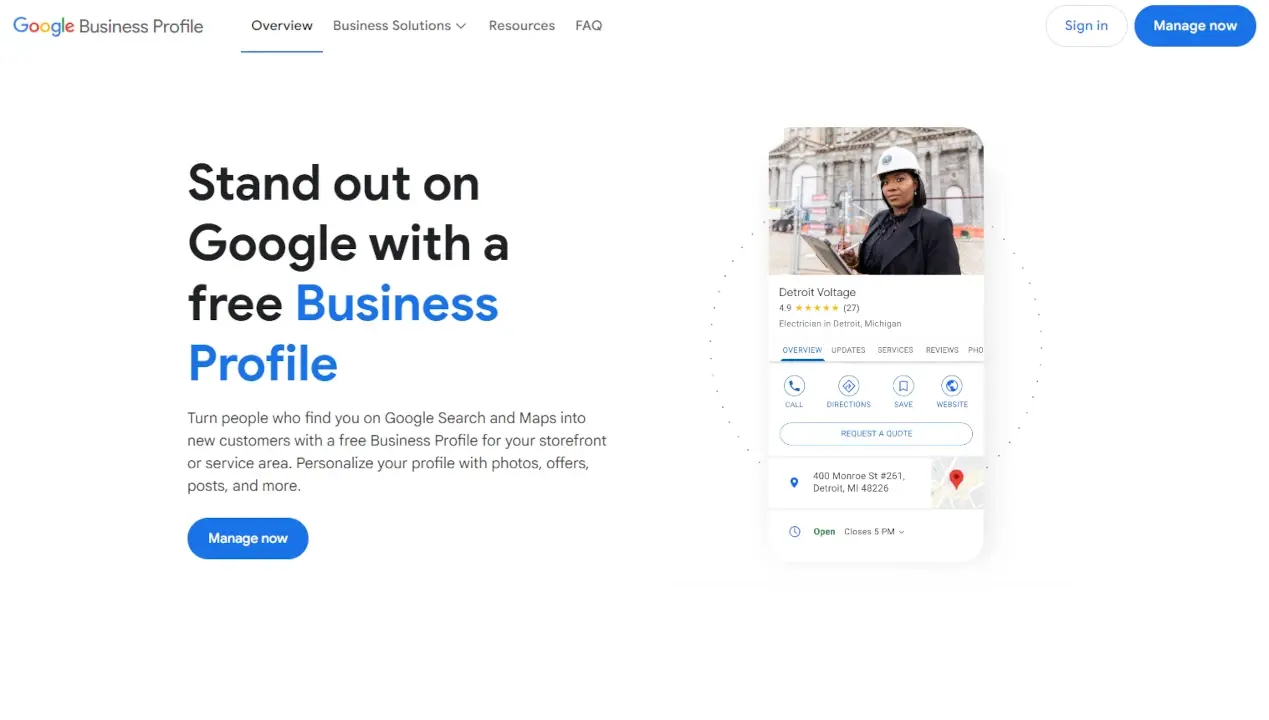
Task: Click the blue location pin icon
Action: [794, 482]
